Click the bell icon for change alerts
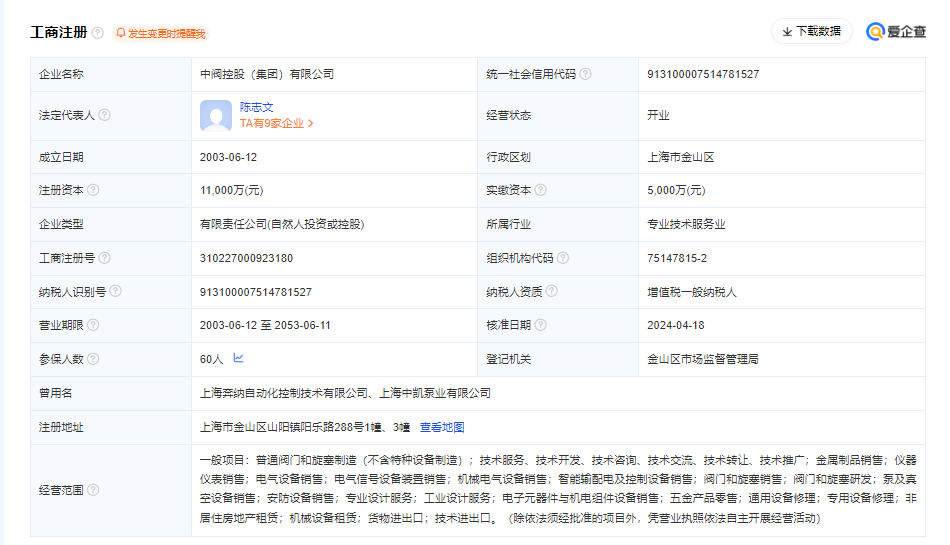The width and height of the screenshot is (950, 545). pos(121,33)
